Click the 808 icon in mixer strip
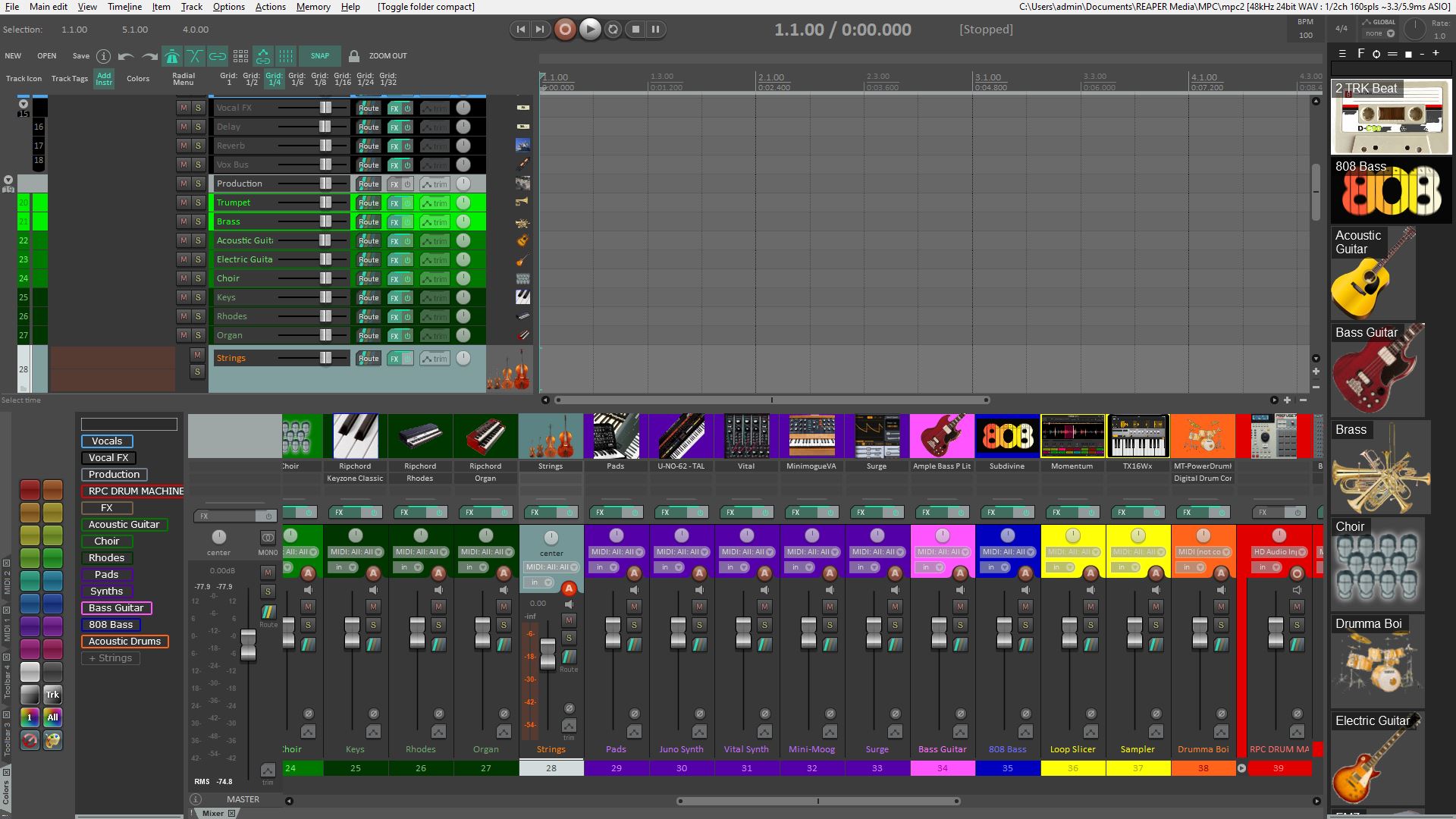1456x819 pixels. pos(1007,436)
